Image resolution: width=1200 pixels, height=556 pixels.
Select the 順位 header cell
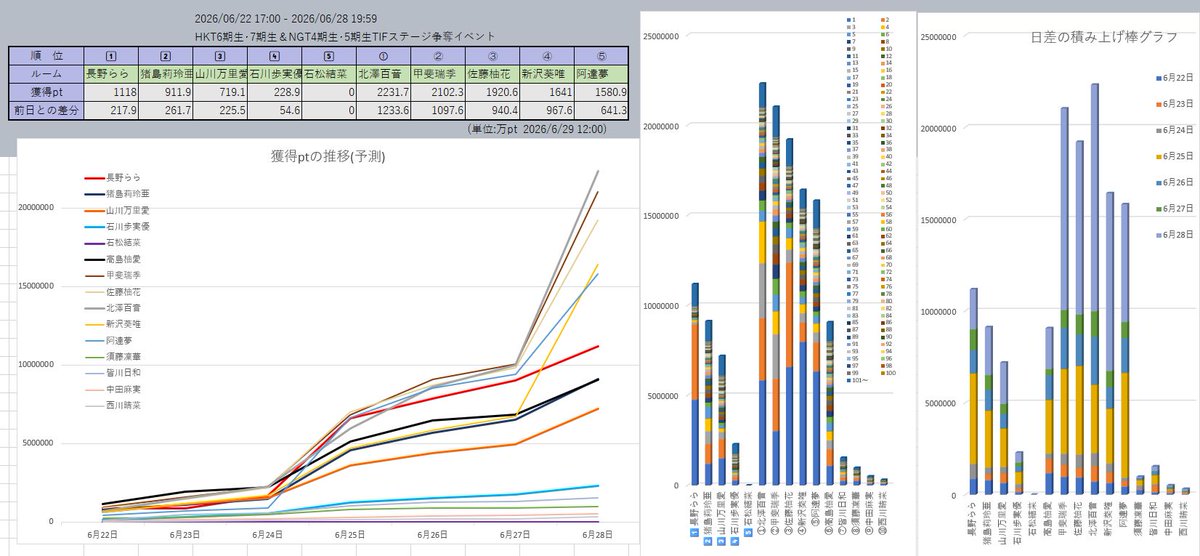point(45,56)
